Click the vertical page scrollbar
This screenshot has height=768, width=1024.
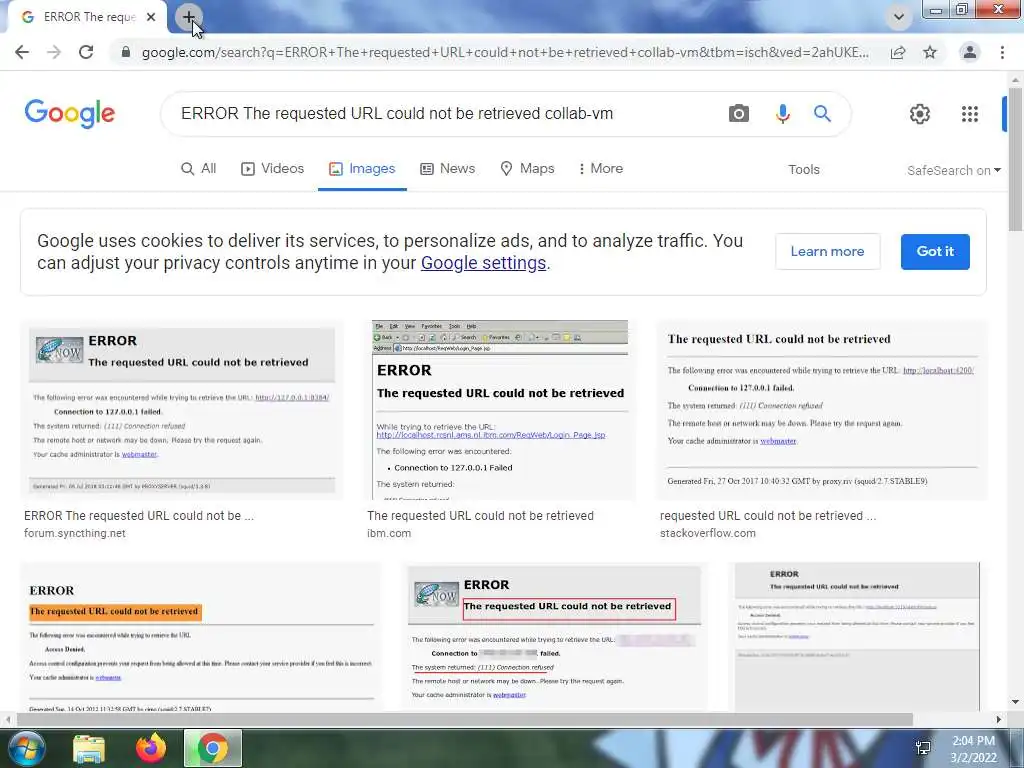pos(1016,160)
